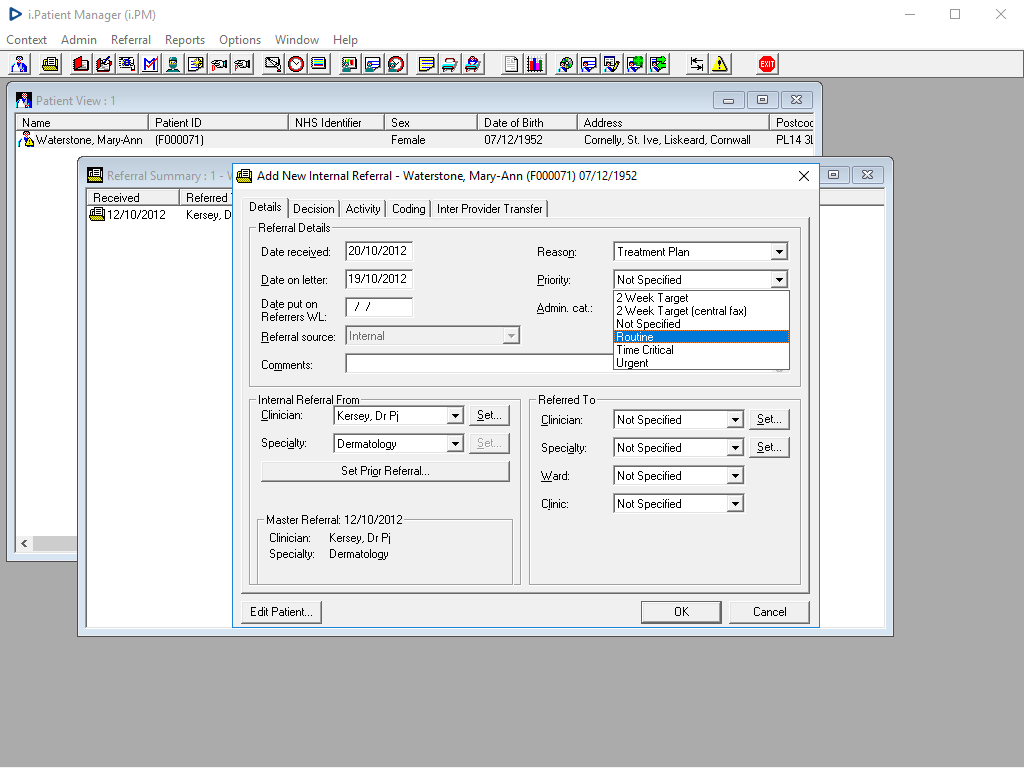
Task: Click the person with disc toolbar icon
Action: [x=566, y=64]
